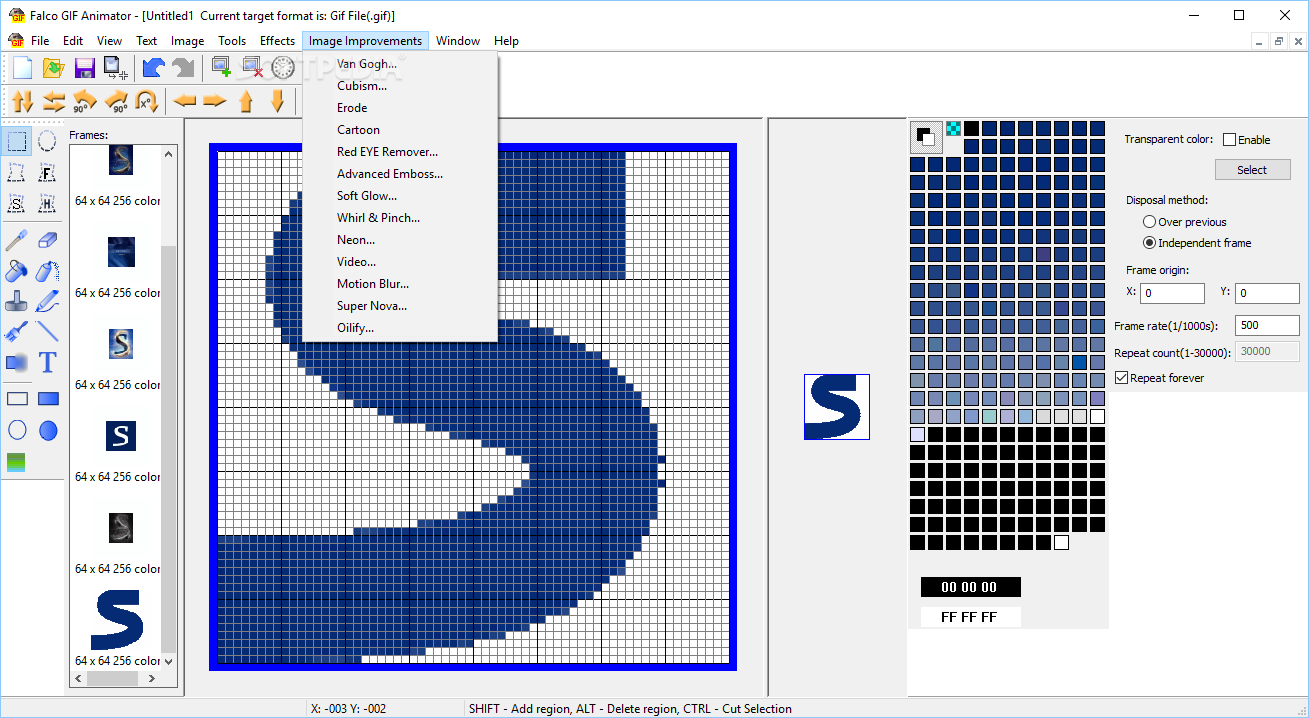Open the File menu
Viewport: 1309px width, 718px height.
pyautogui.click(x=39, y=41)
